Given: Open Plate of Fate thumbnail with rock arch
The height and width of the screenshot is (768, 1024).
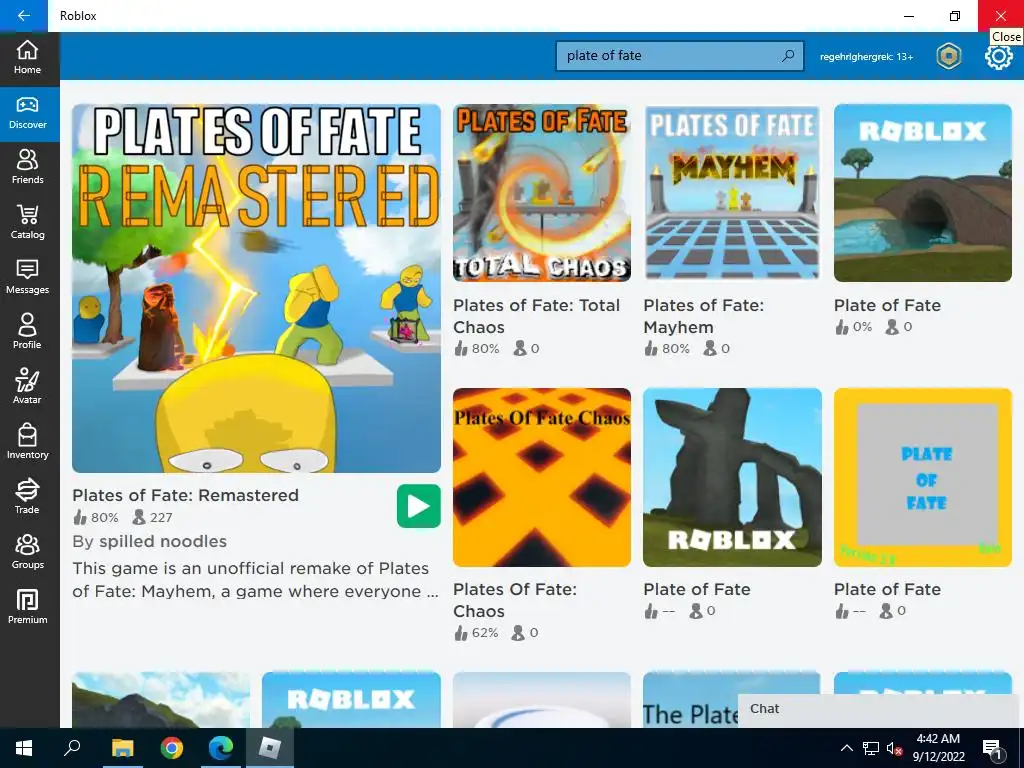Looking at the screenshot, I should point(731,477).
